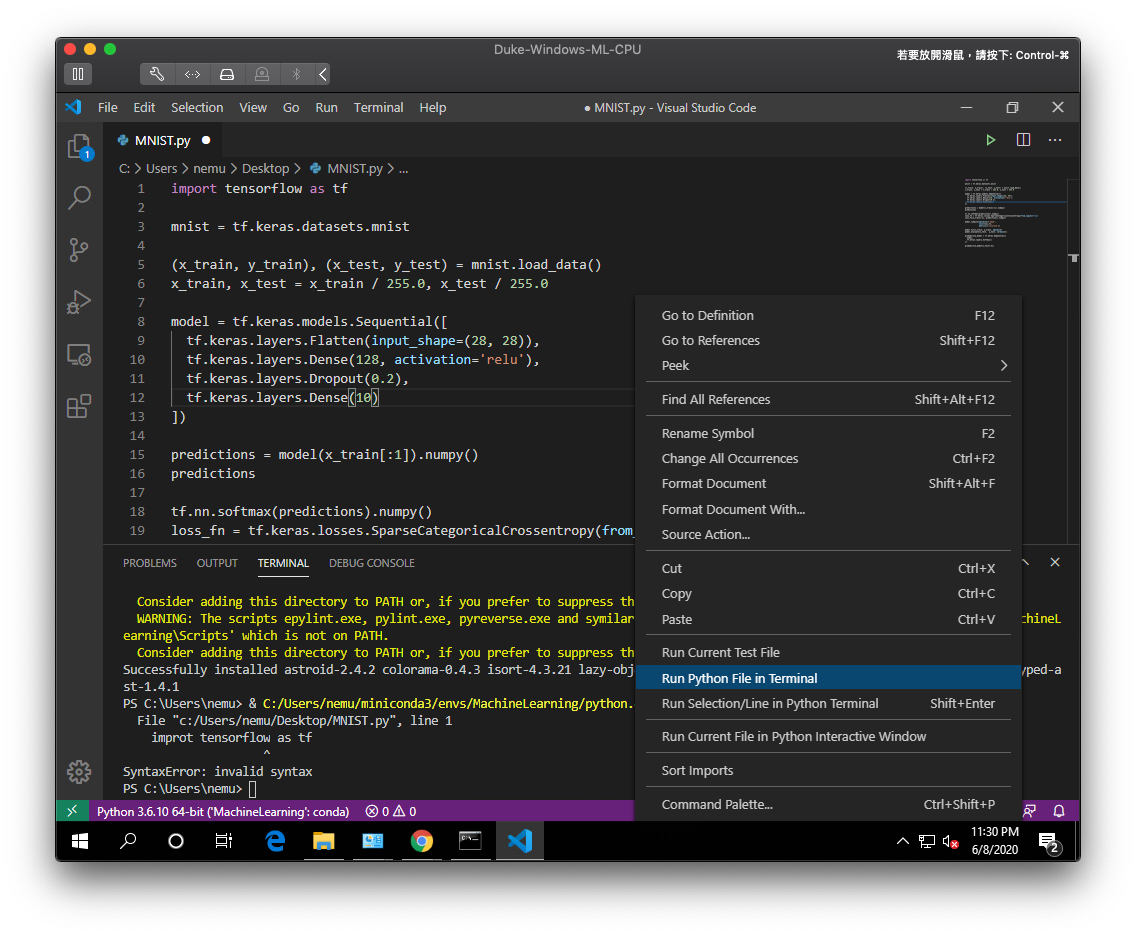Open the Peek submenu chevron
This screenshot has height=935, width=1136.
click(x=1003, y=365)
